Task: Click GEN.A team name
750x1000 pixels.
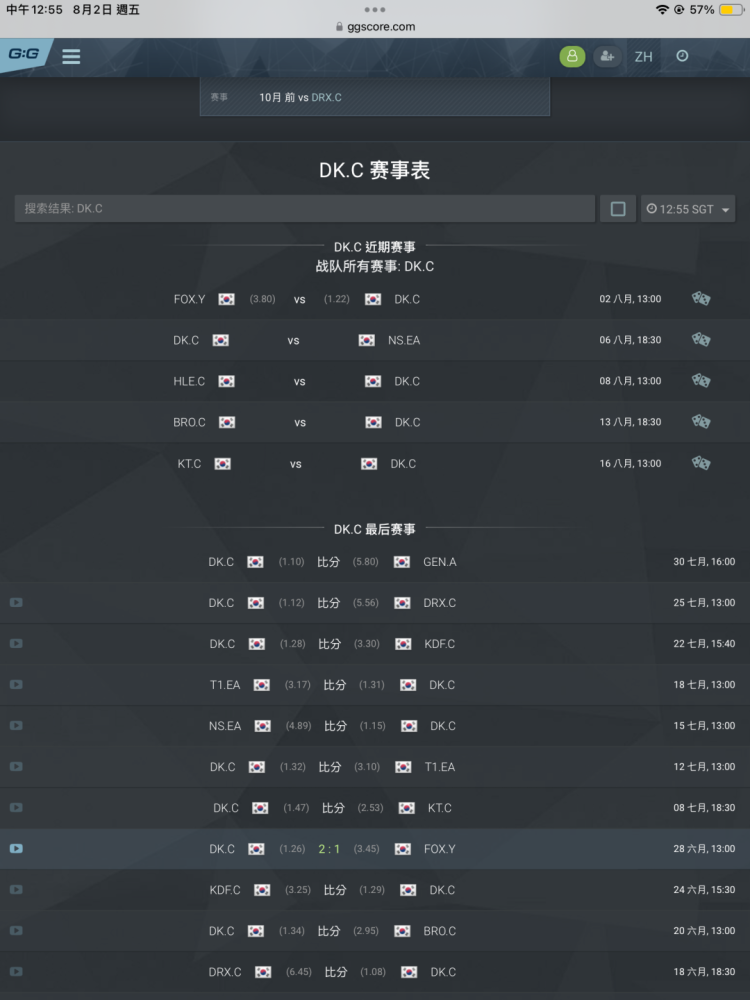Action: (439, 562)
